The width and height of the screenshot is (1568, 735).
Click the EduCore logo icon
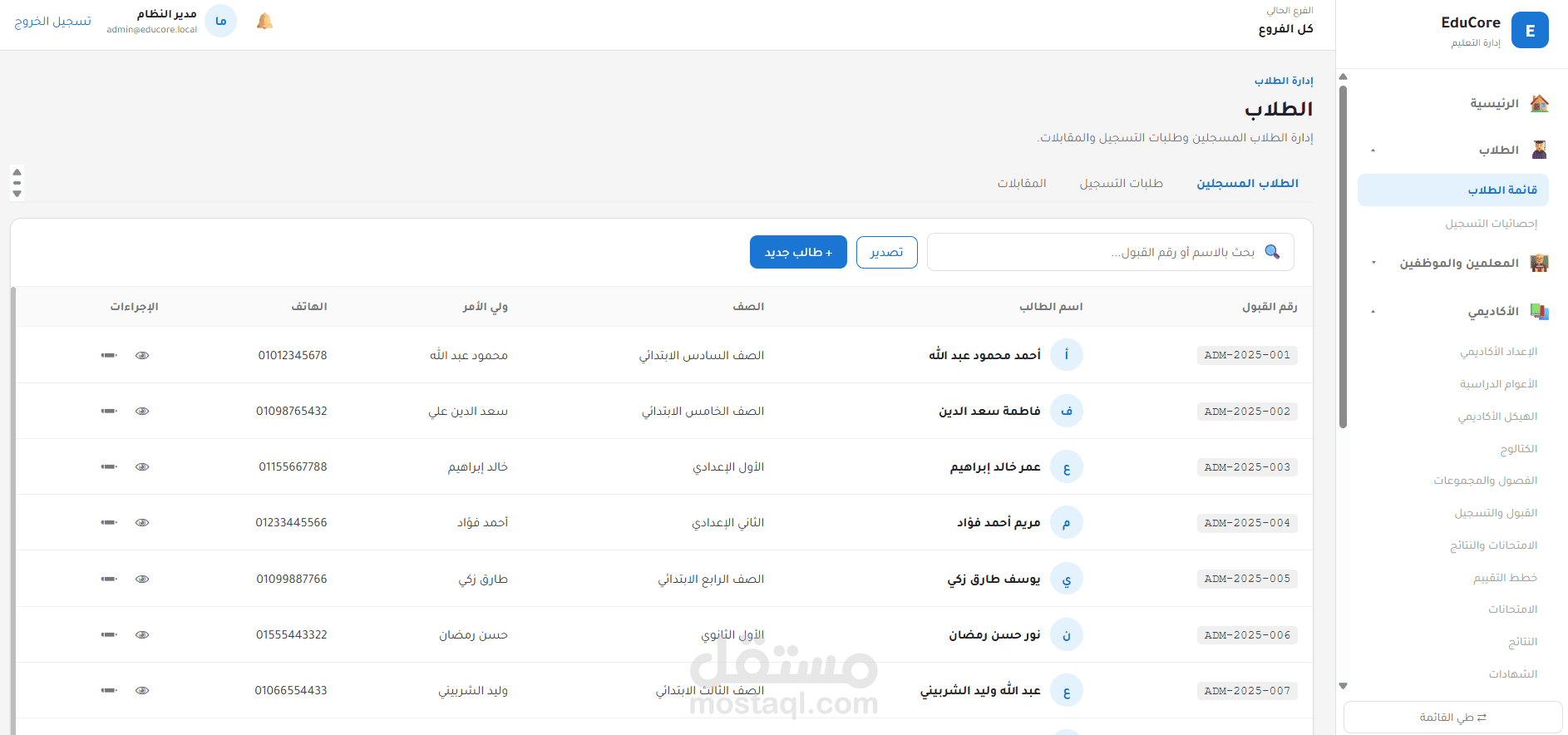click(x=1530, y=30)
